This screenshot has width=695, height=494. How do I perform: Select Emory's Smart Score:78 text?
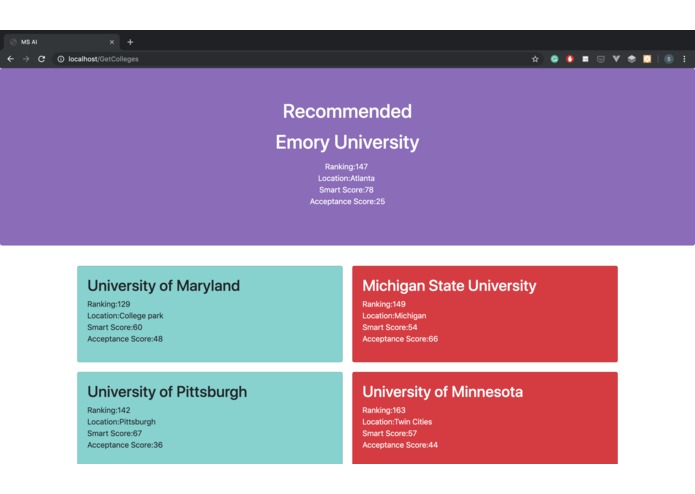point(346,190)
